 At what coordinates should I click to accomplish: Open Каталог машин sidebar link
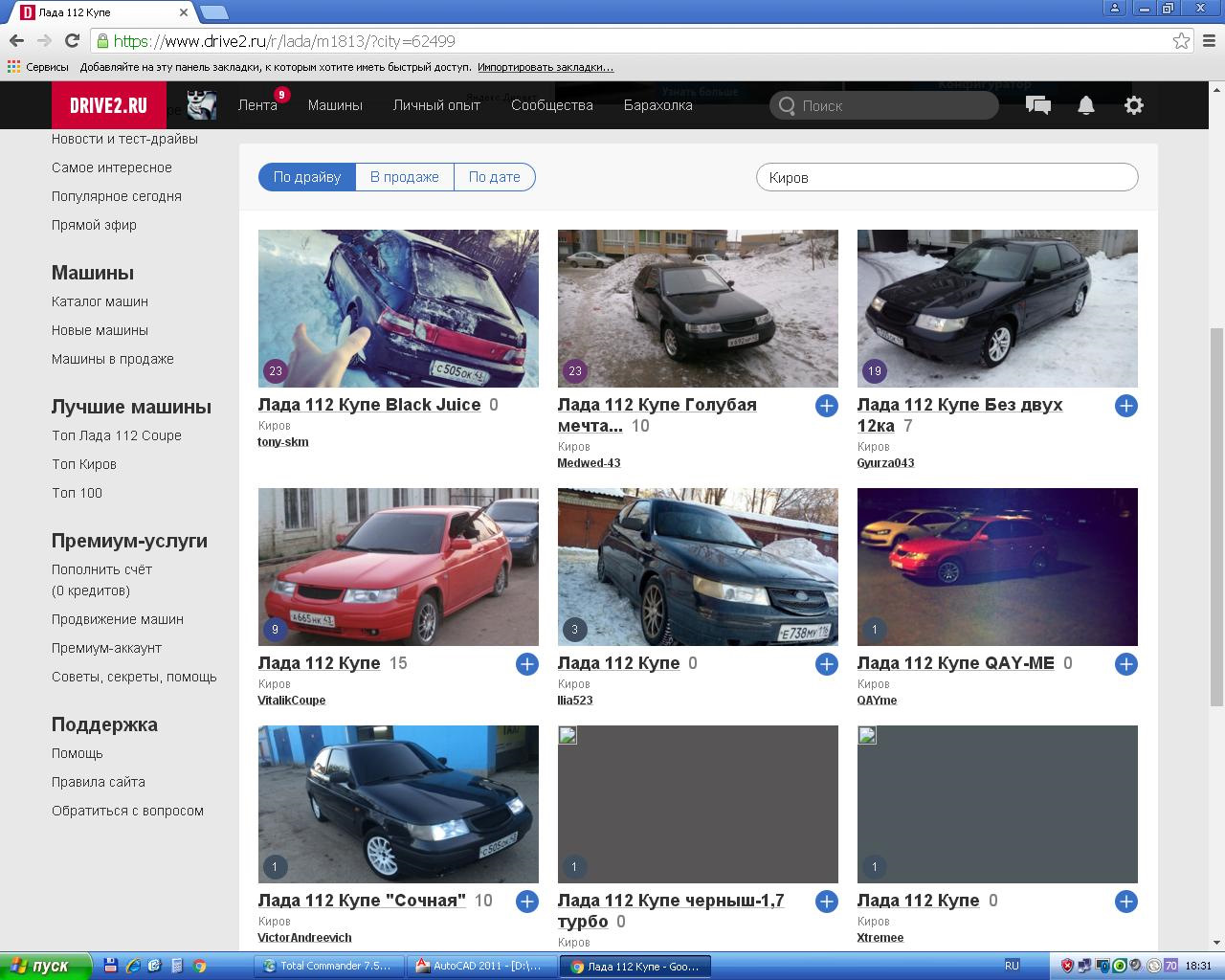[x=100, y=301]
